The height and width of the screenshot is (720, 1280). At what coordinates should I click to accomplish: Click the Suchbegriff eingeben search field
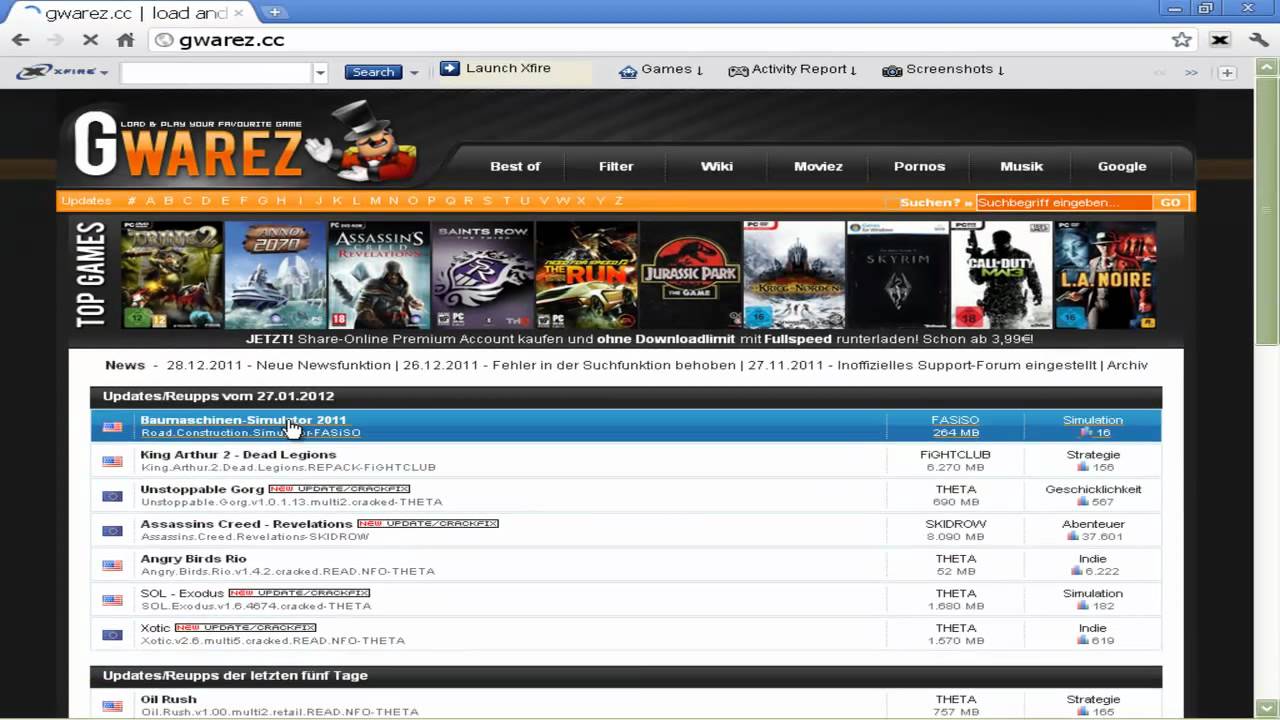click(x=1063, y=202)
